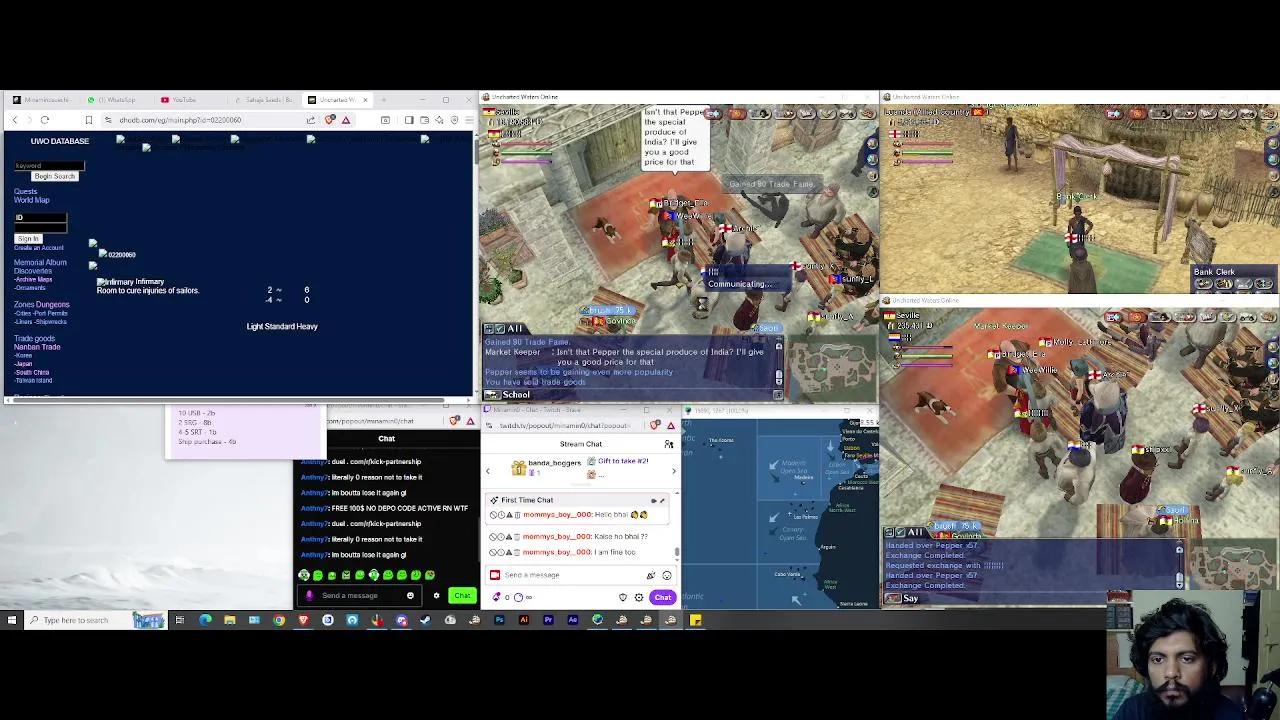The height and width of the screenshot is (720, 1280).
Task: Switch to the WhatsApp browser tab
Action: coord(115,100)
